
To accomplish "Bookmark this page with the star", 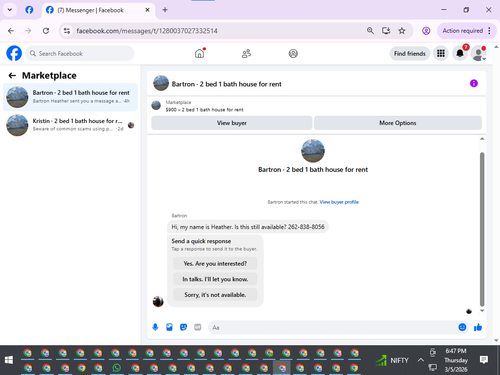I will tap(402, 31).
